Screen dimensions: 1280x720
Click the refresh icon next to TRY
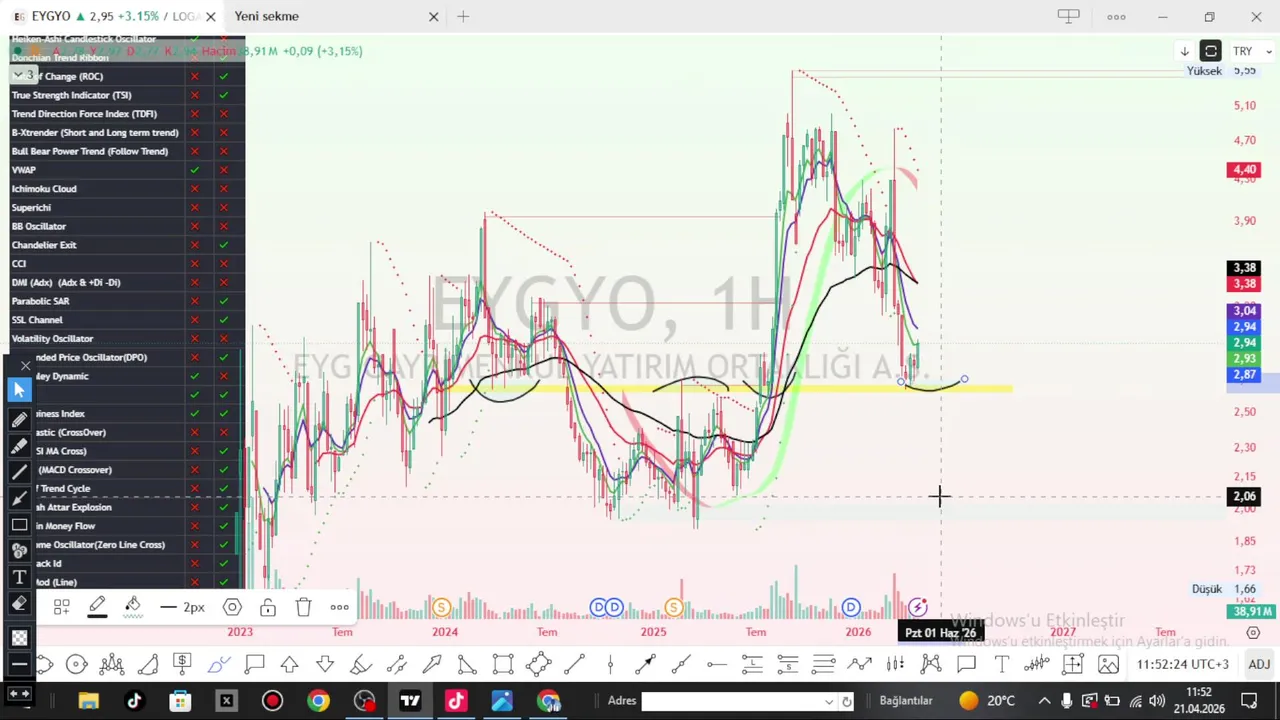[x=1211, y=51]
